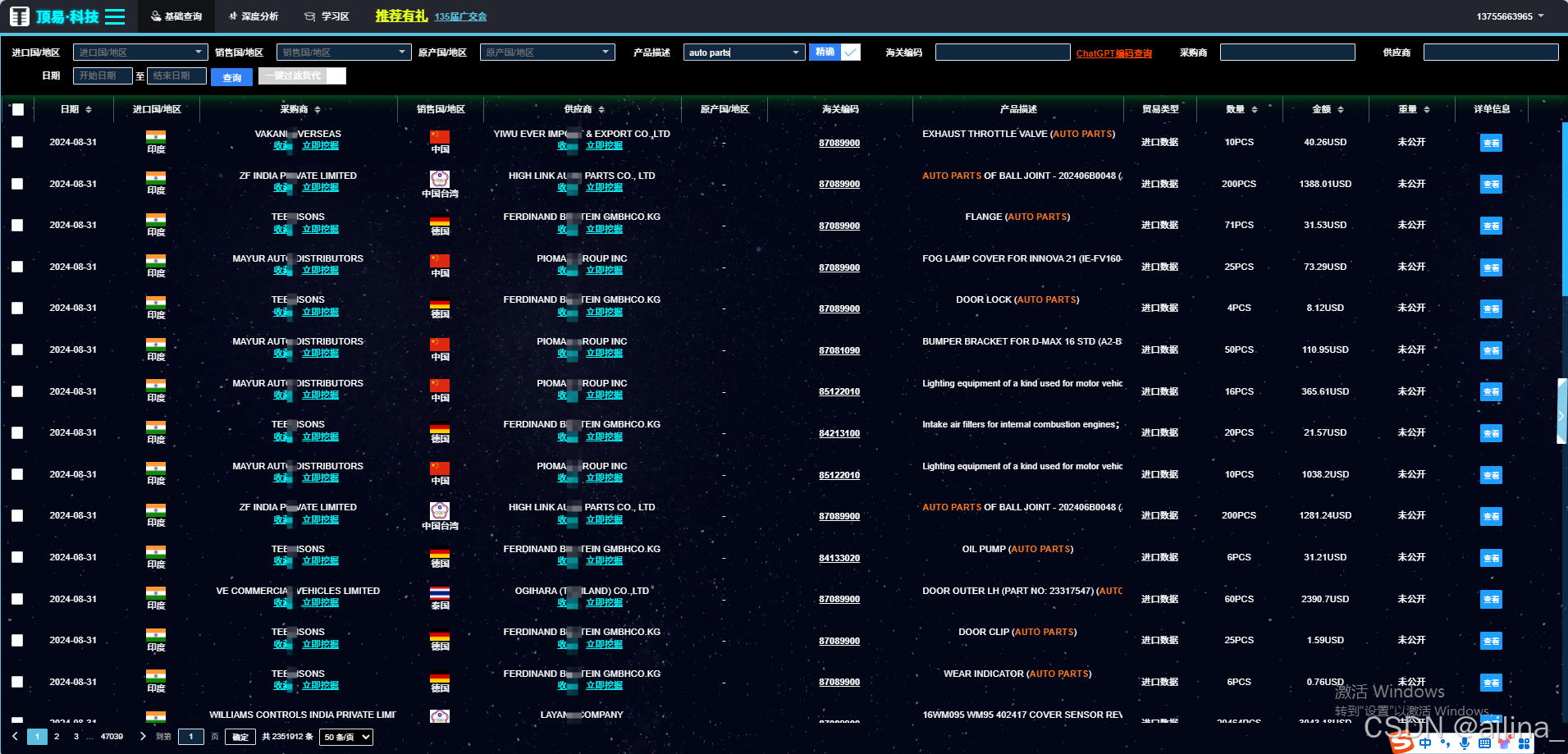Image resolution: width=1568 pixels, height=754 pixels.
Task: Click Thailand flag in OGIHARA row
Action: pos(440,592)
